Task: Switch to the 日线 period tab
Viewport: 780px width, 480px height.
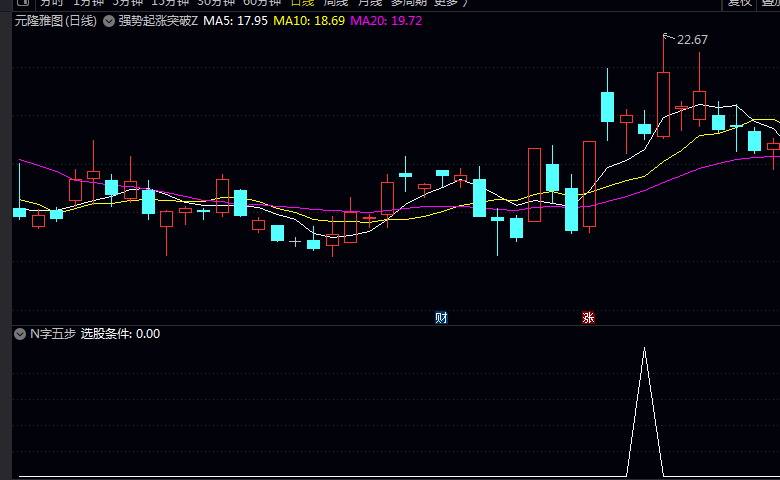Action: coord(302,3)
